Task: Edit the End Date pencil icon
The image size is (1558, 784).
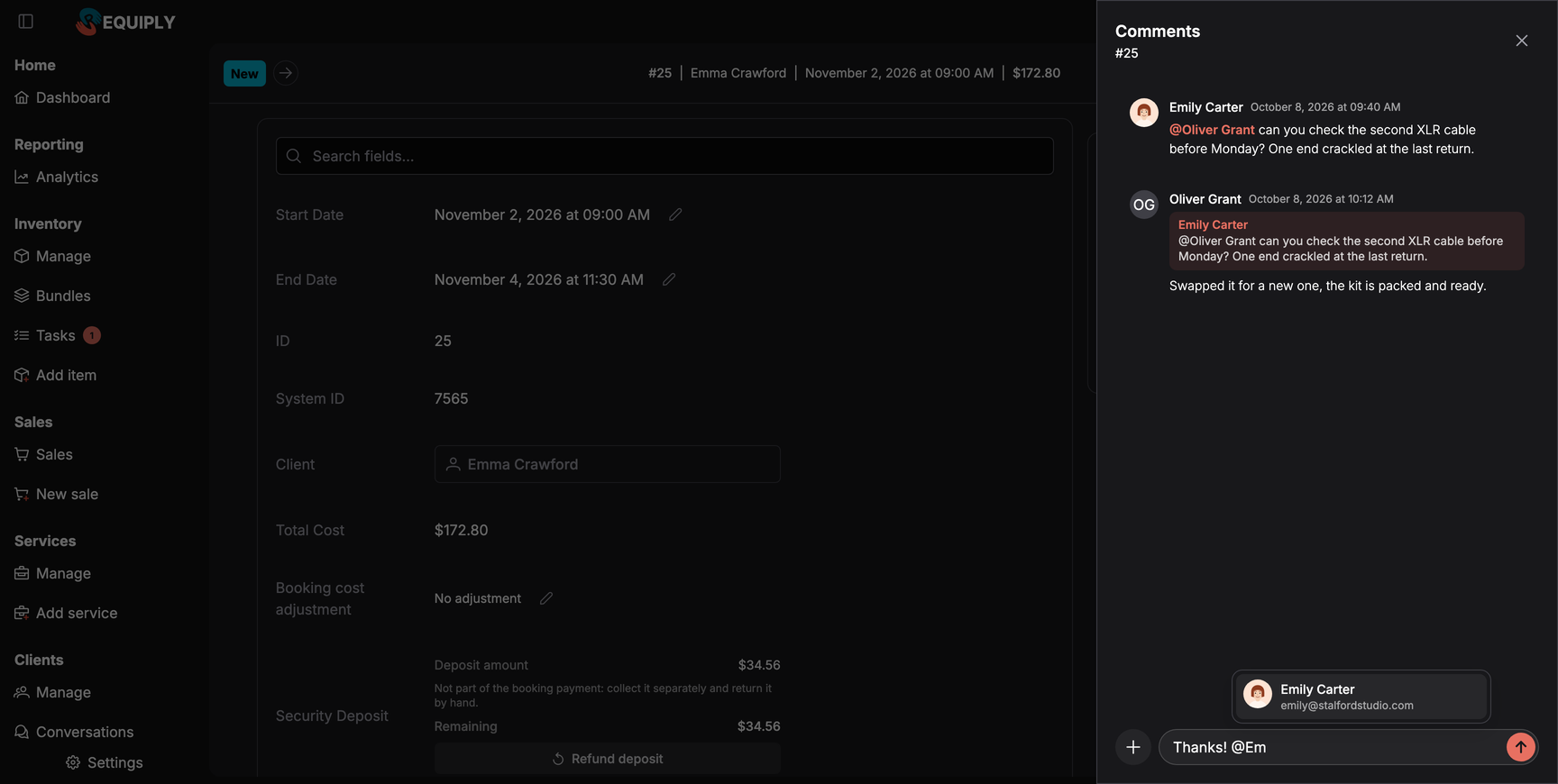Action: pyautogui.click(x=669, y=279)
